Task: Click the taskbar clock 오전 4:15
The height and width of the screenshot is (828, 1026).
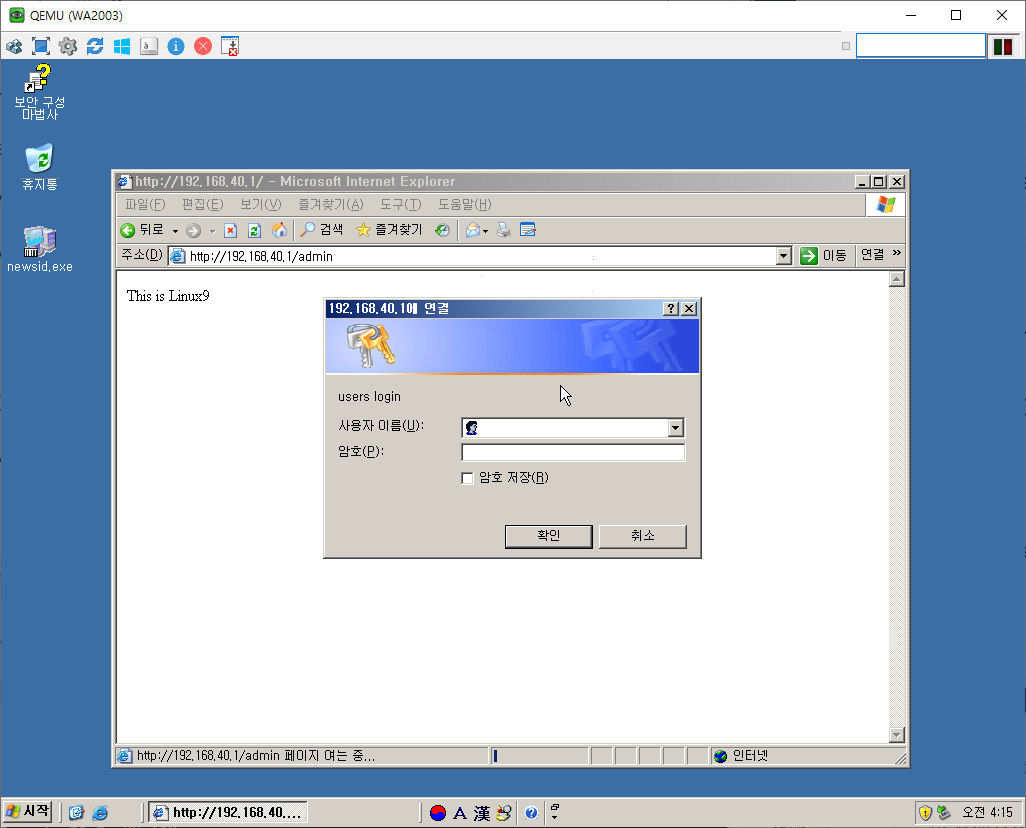Action: point(987,812)
